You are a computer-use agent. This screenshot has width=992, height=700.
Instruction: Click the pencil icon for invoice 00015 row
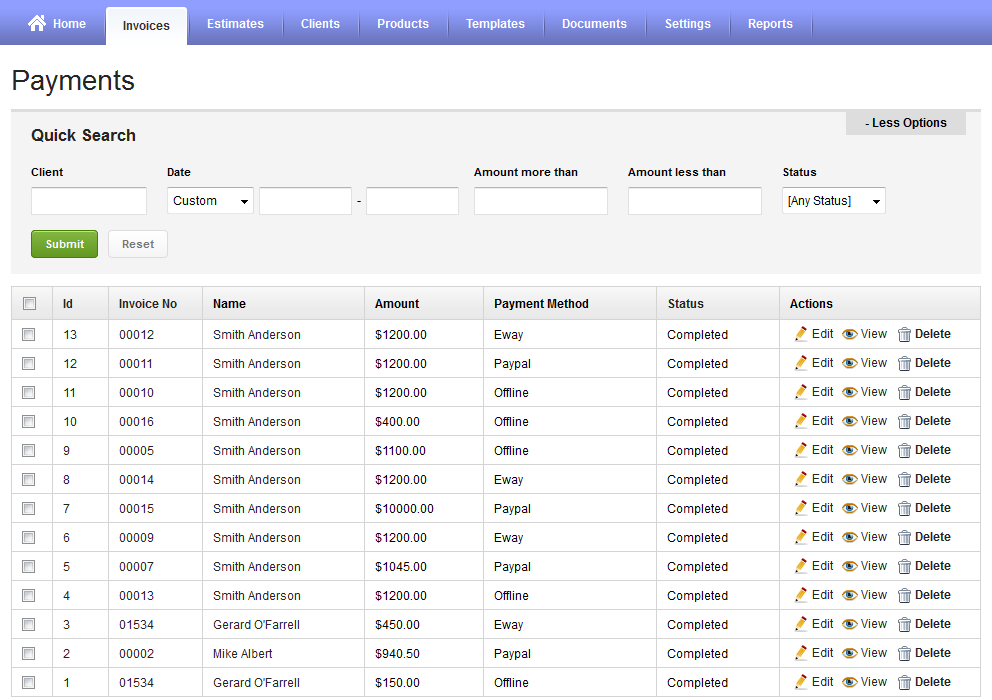point(800,508)
